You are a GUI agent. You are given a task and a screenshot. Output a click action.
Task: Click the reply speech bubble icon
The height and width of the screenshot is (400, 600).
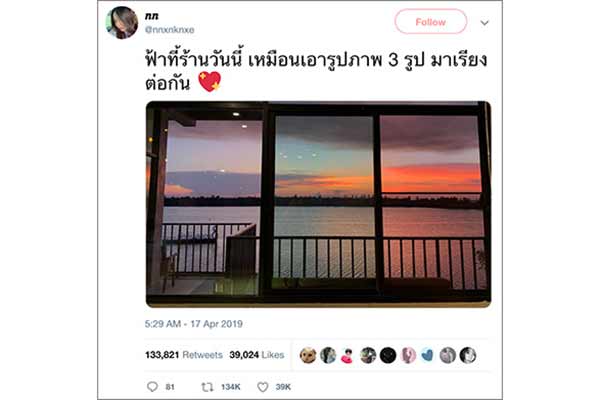click(x=152, y=387)
